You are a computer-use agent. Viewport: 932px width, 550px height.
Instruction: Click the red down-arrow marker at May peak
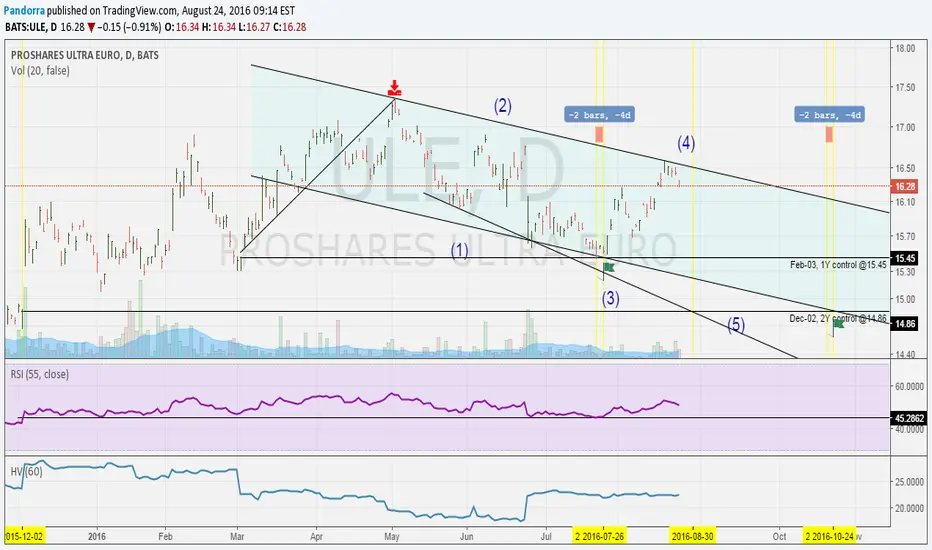394,88
